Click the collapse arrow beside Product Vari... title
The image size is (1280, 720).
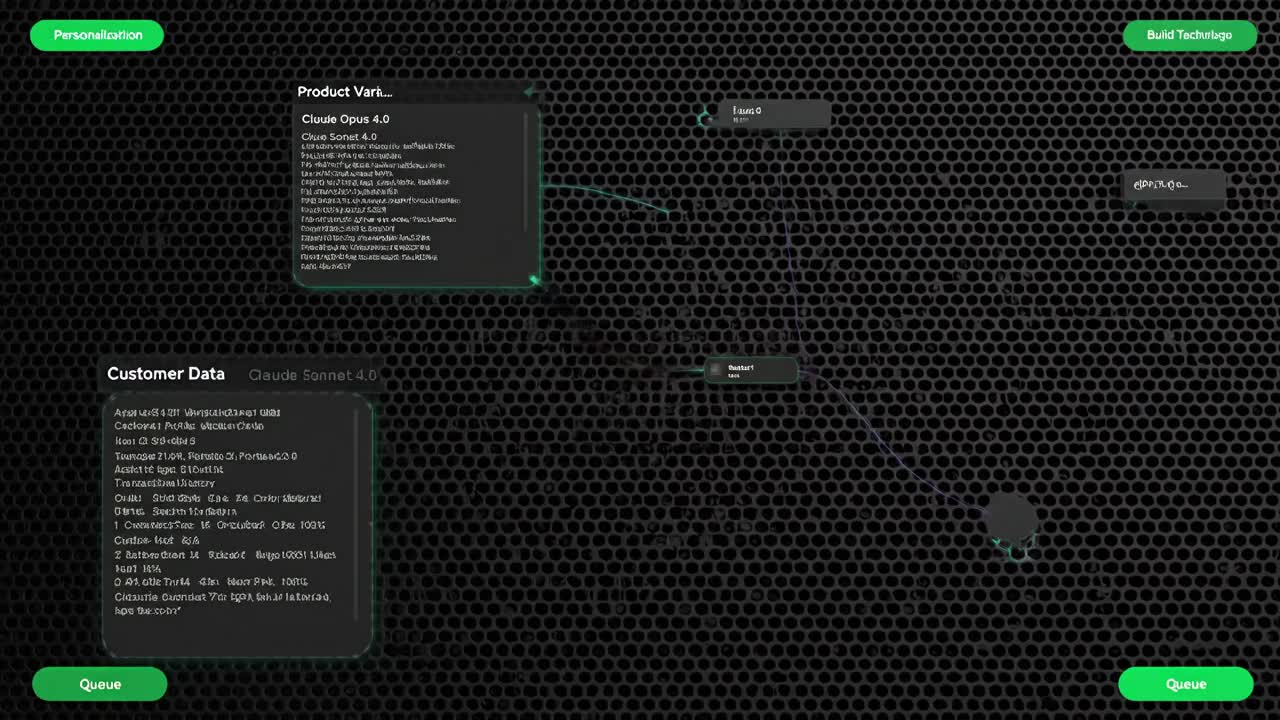[530, 91]
